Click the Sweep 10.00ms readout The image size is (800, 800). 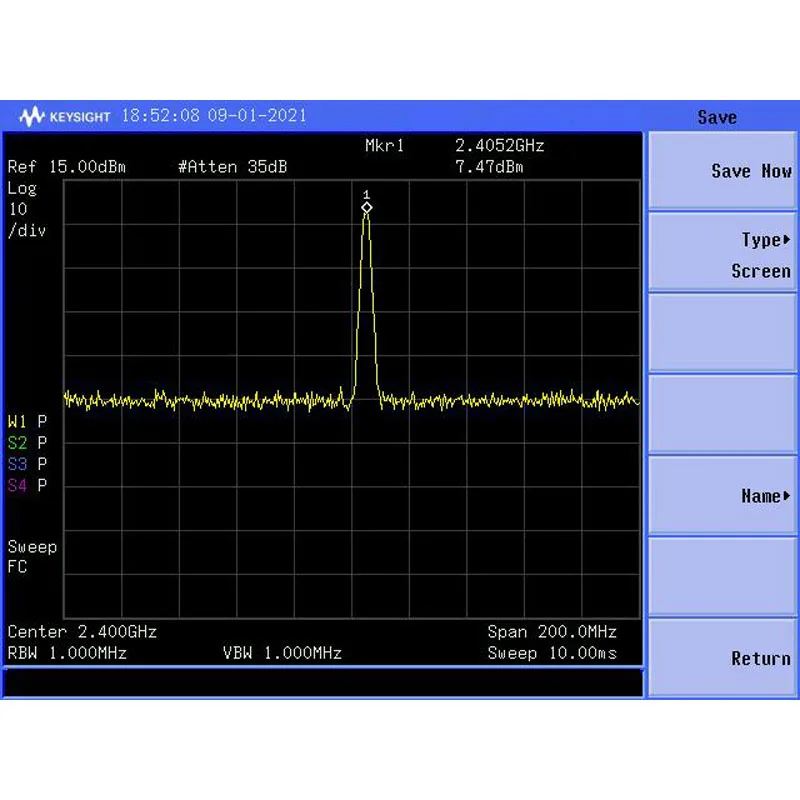(552, 653)
